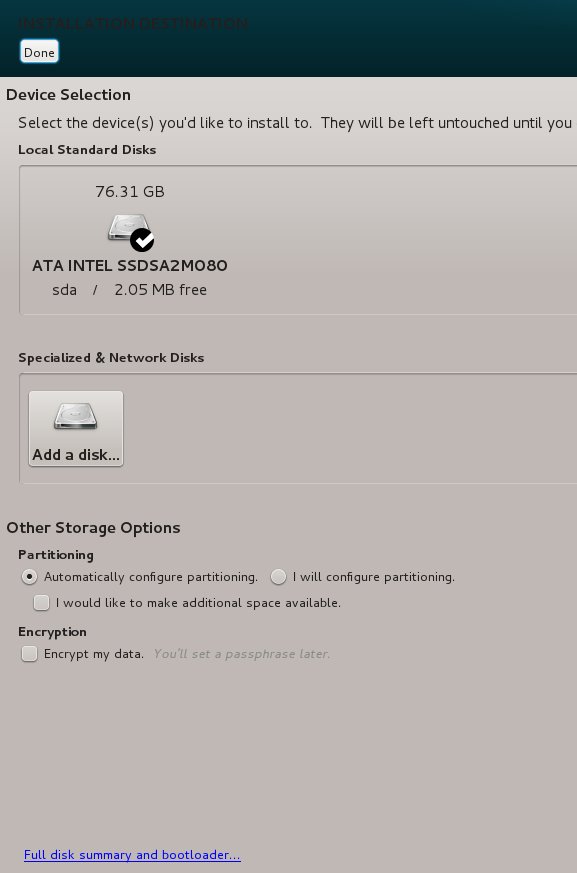Click the Device Selection section heading
Viewport: 577px width, 873px height.
68,94
